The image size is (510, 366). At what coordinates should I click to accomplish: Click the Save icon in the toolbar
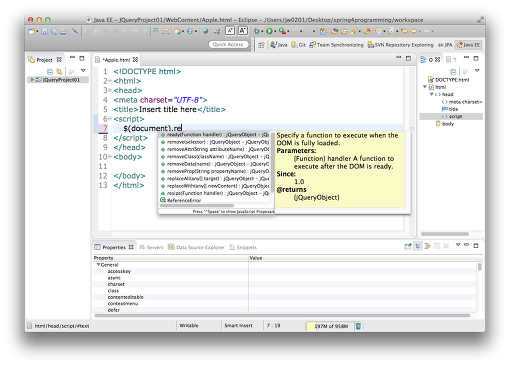tap(45, 31)
